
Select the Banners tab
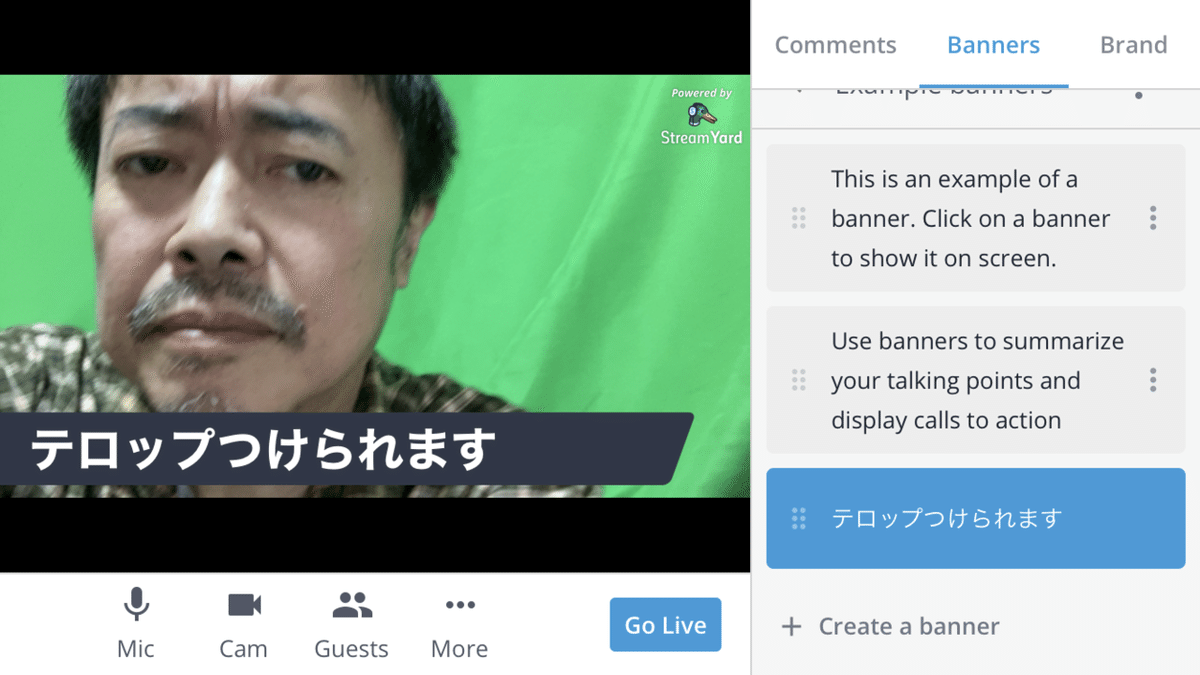993,45
